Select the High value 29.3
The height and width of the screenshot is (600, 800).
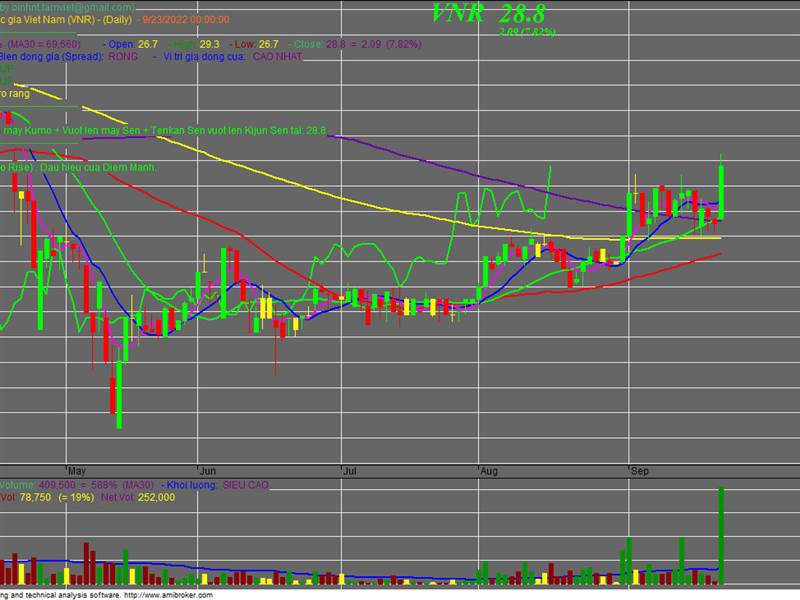(207, 42)
